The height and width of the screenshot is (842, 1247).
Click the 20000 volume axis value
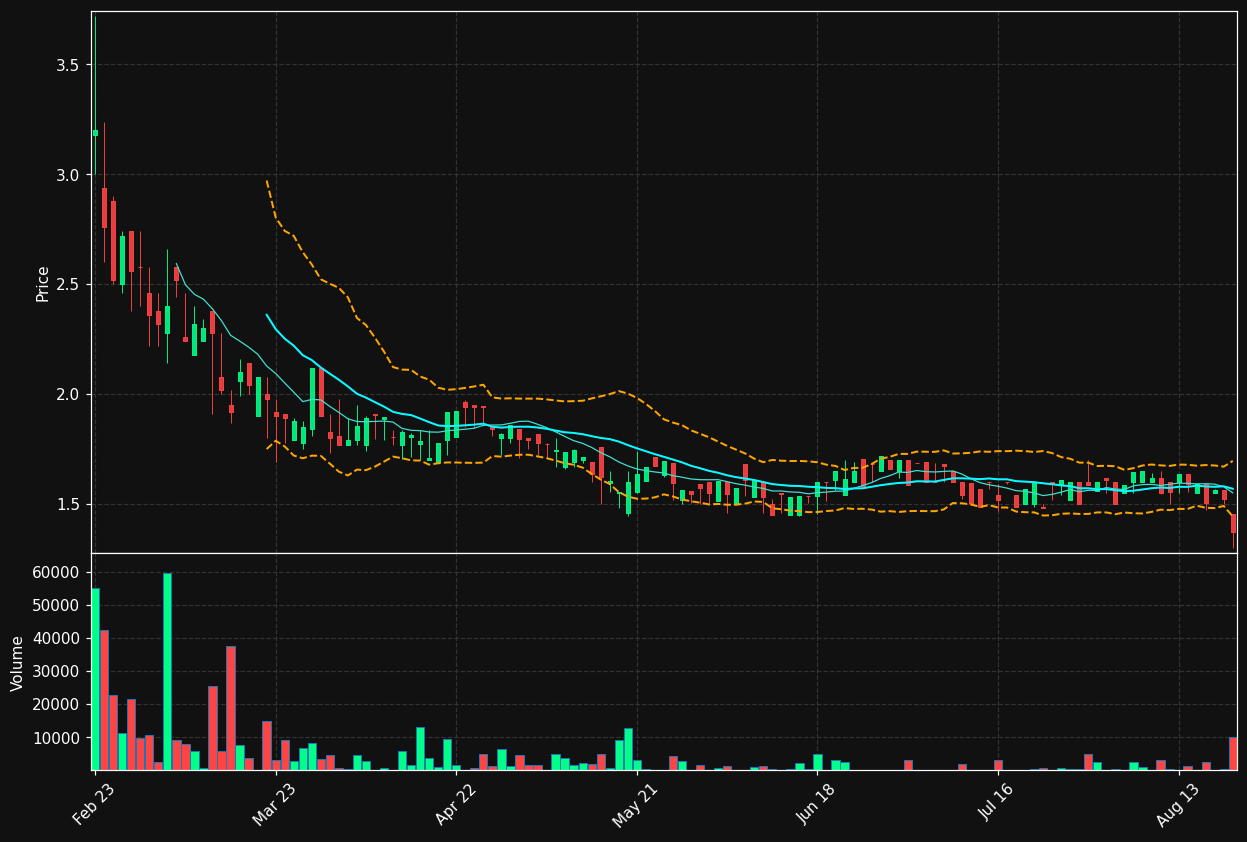(57, 704)
